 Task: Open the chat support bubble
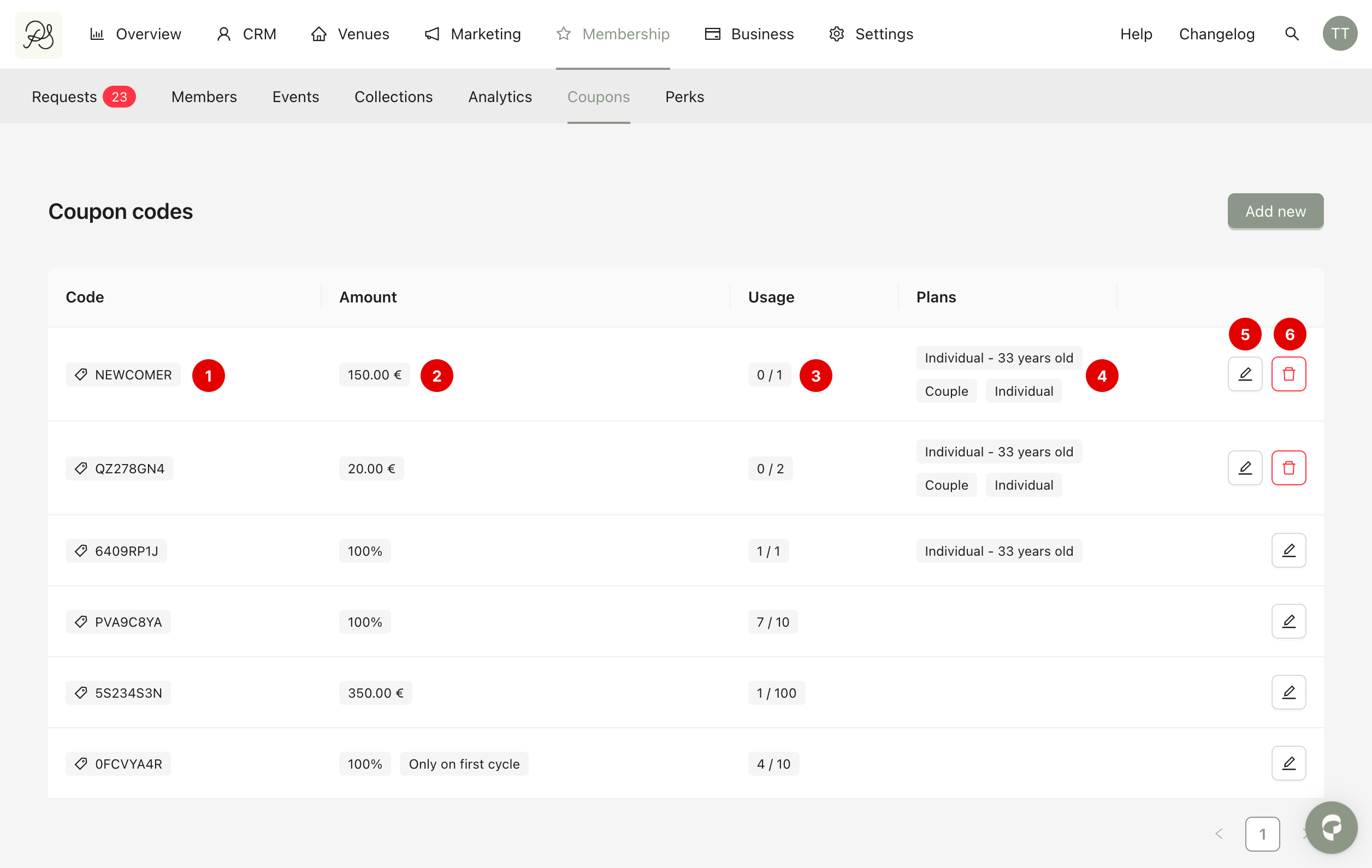click(1331, 827)
